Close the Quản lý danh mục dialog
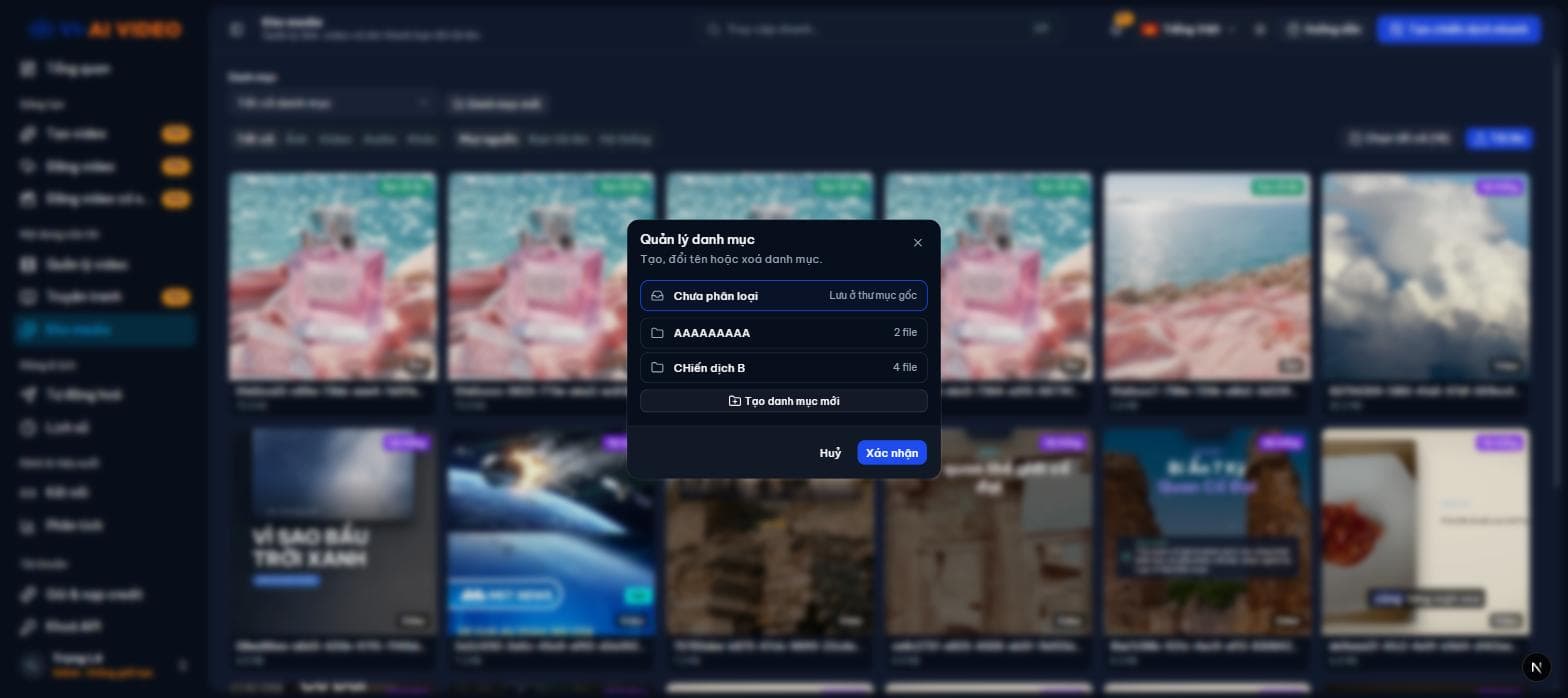The height and width of the screenshot is (698, 1568). pos(918,242)
